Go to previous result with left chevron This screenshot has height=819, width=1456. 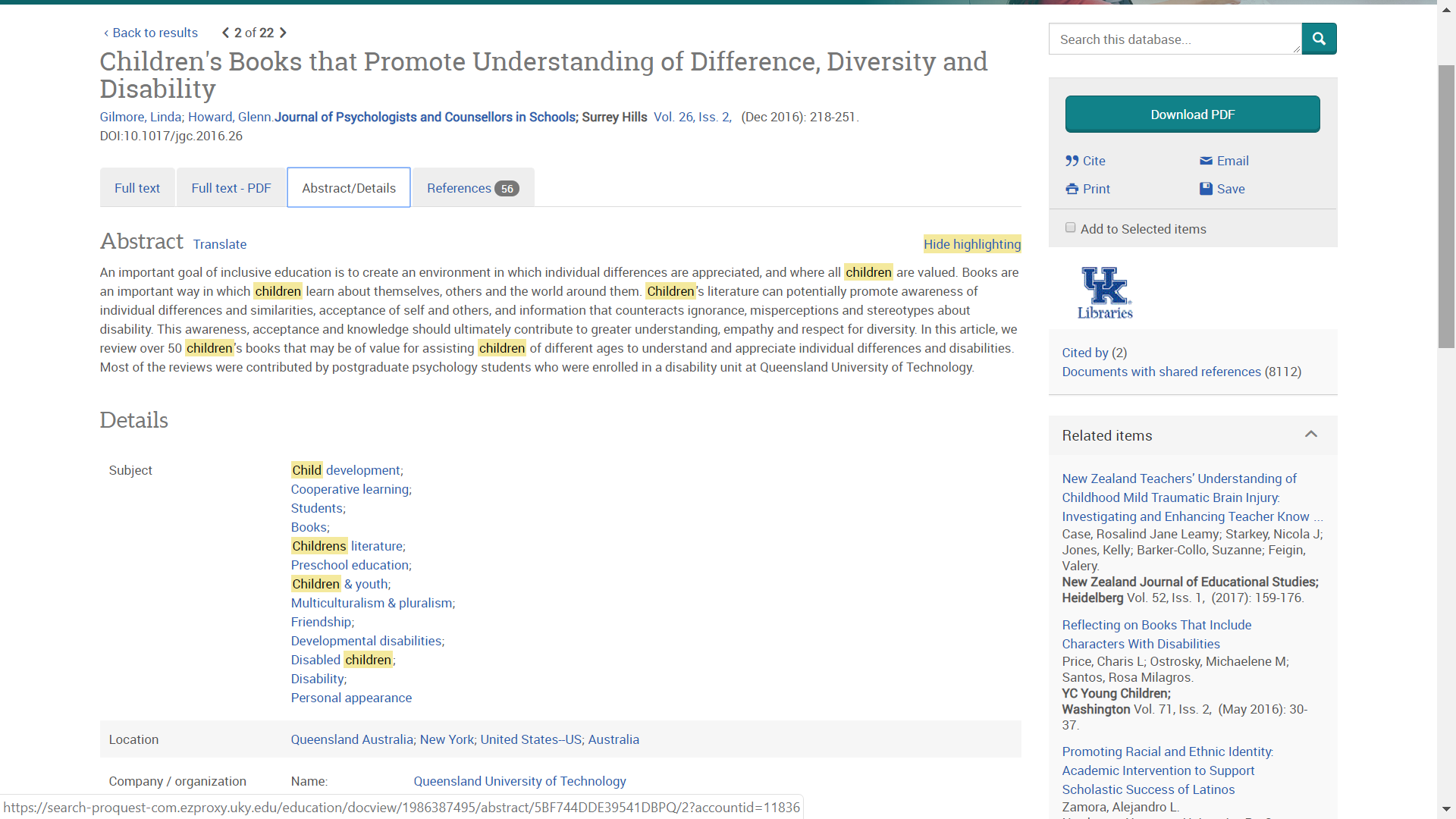(x=224, y=33)
